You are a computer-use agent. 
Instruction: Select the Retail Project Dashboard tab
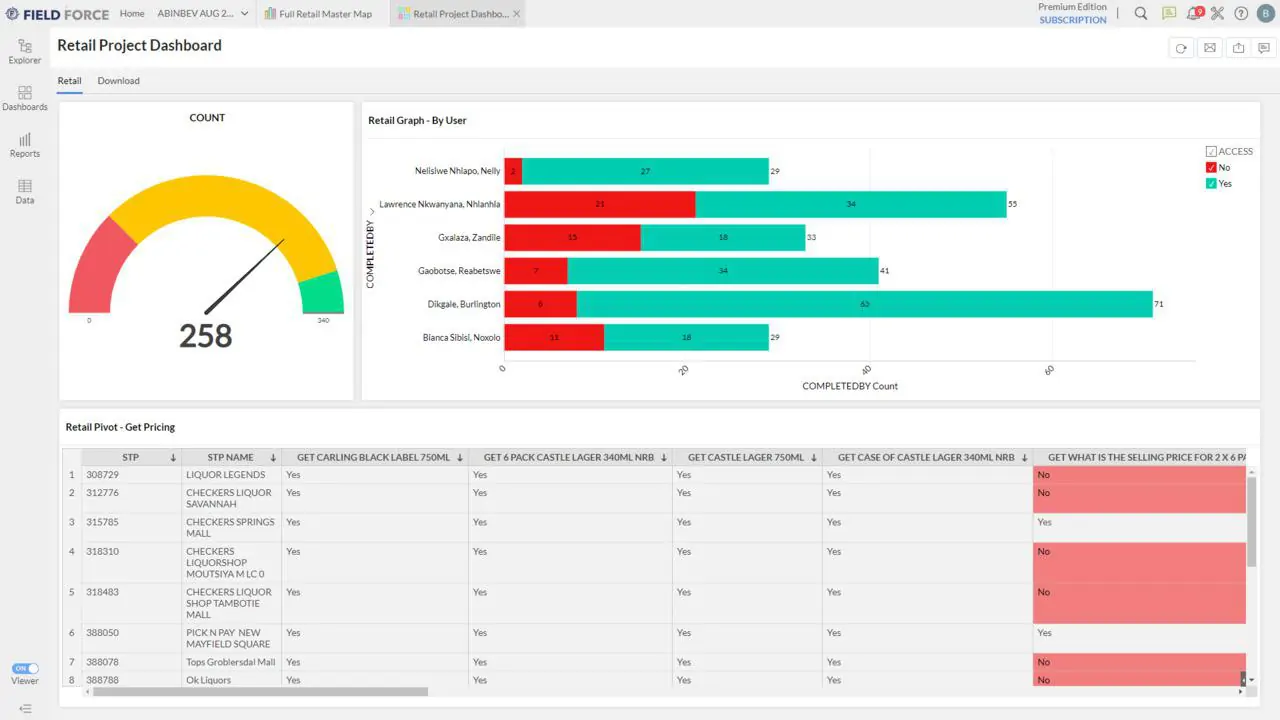coord(455,14)
